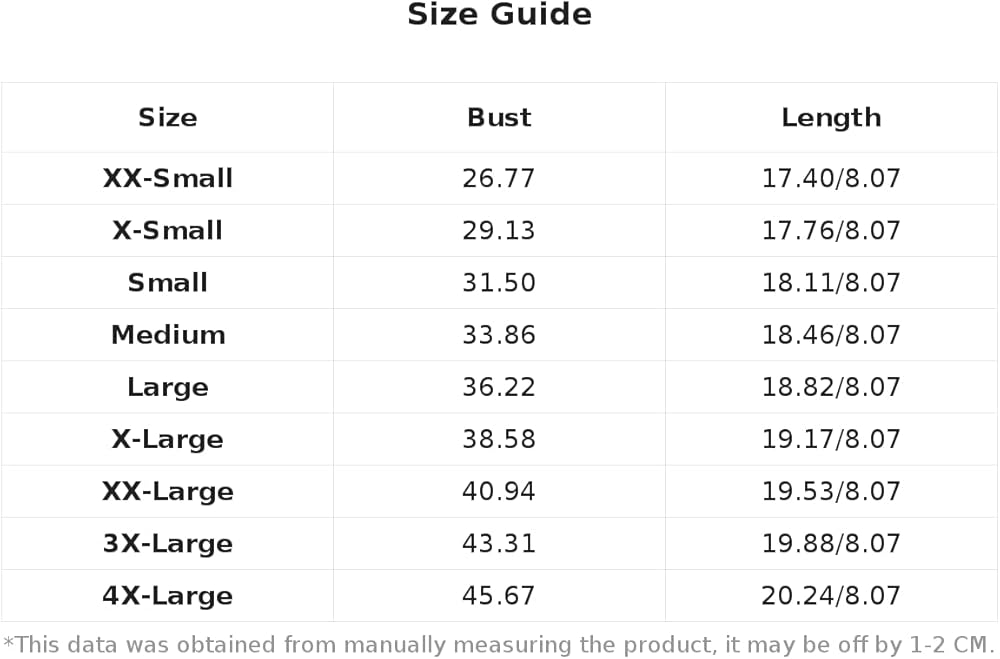The height and width of the screenshot is (659, 1000).
Task: Click the Small size row label
Action: pyautogui.click(x=168, y=283)
